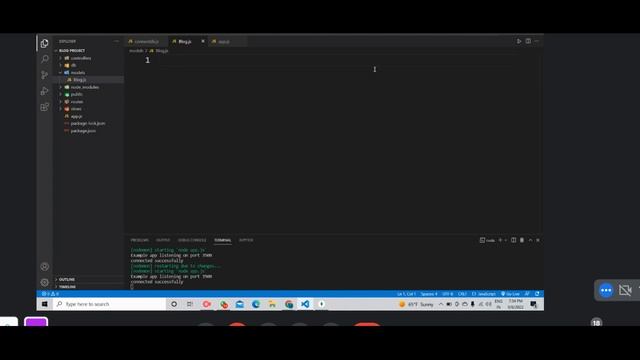Open the Problems panel tab

pyautogui.click(x=140, y=240)
